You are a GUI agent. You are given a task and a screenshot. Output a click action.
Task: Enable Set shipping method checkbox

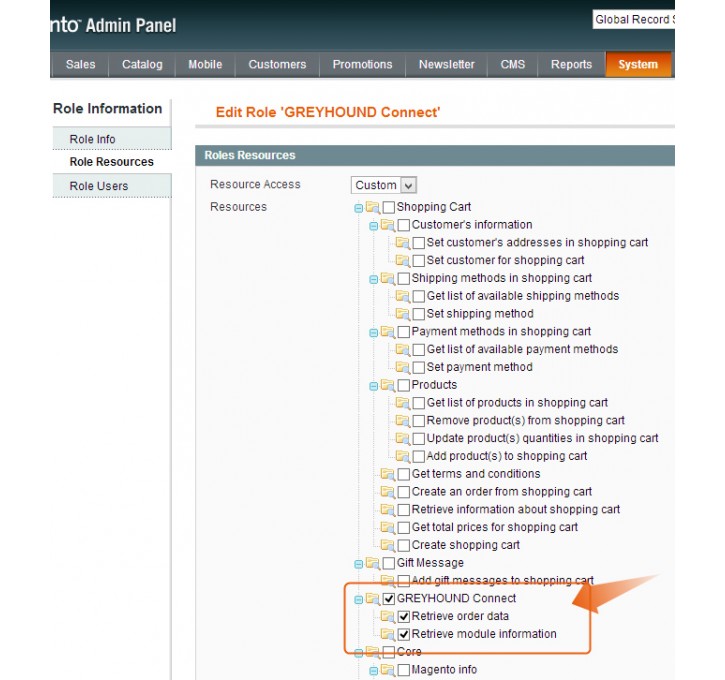coord(418,314)
